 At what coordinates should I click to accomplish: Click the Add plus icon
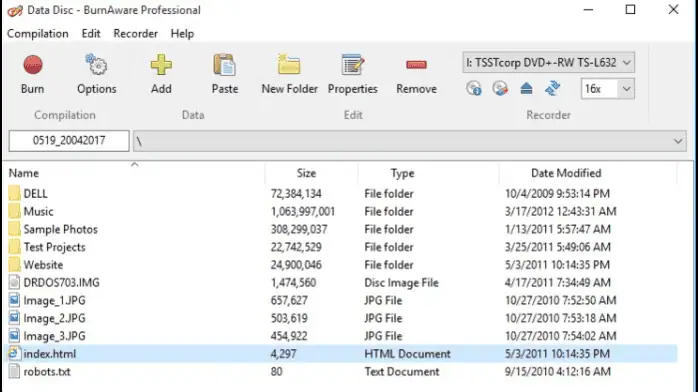[161, 65]
